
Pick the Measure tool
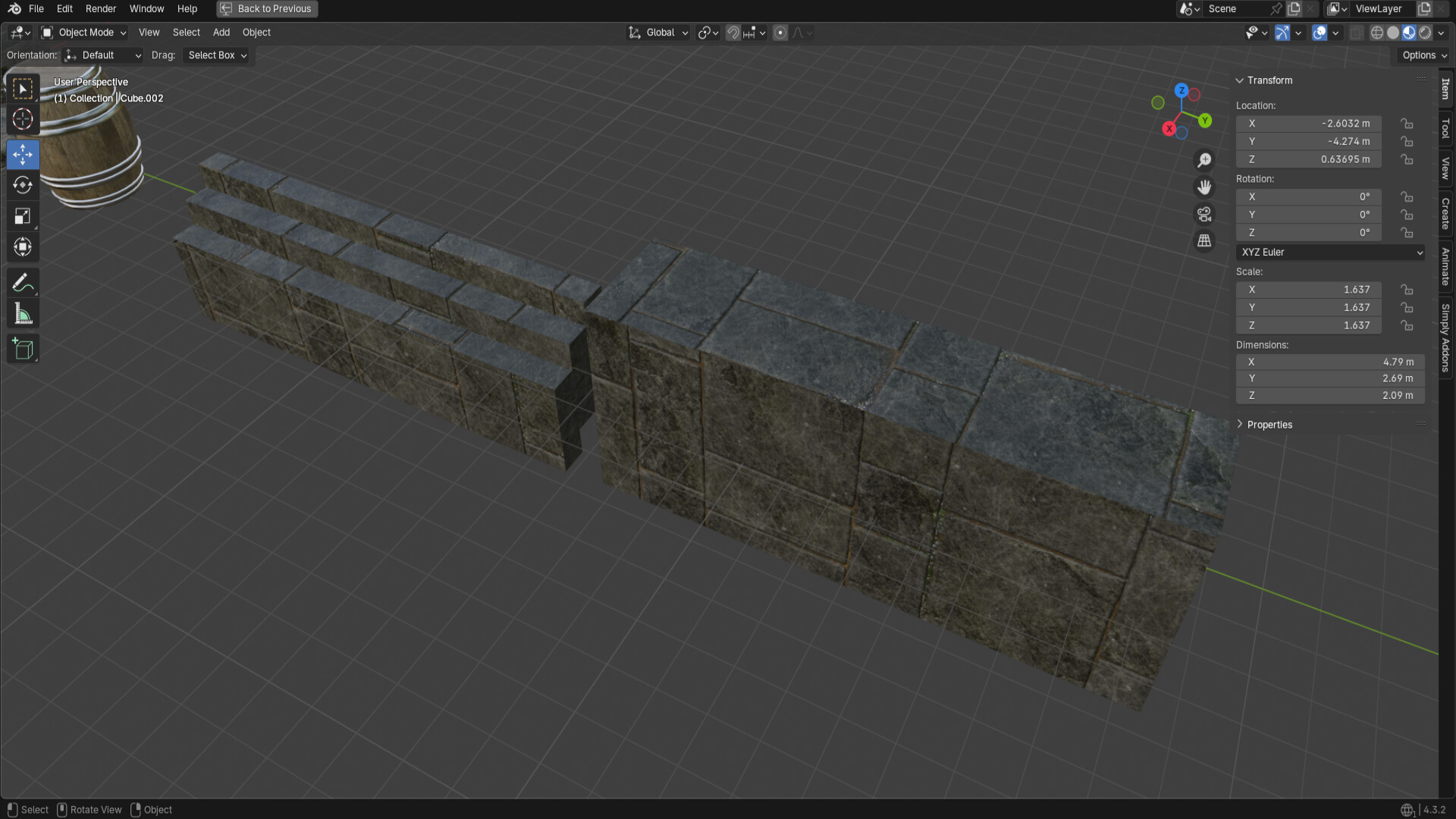pos(23,314)
